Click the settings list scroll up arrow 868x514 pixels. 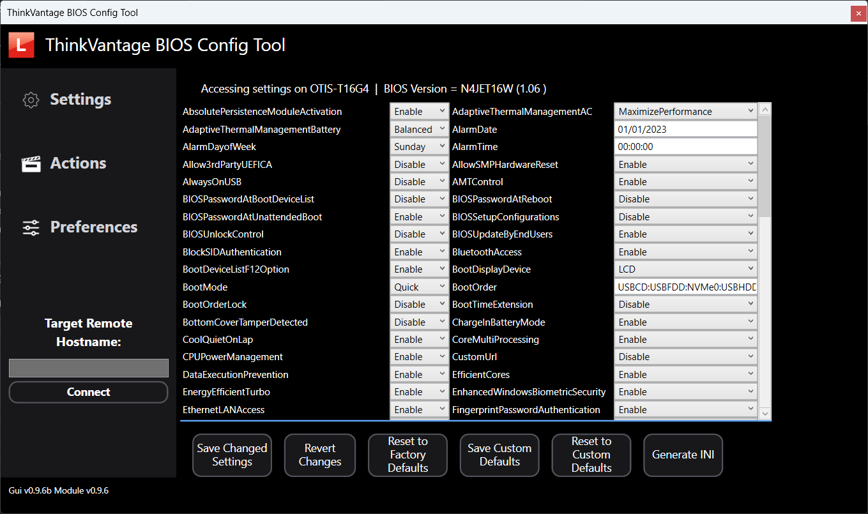(x=765, y=110)
